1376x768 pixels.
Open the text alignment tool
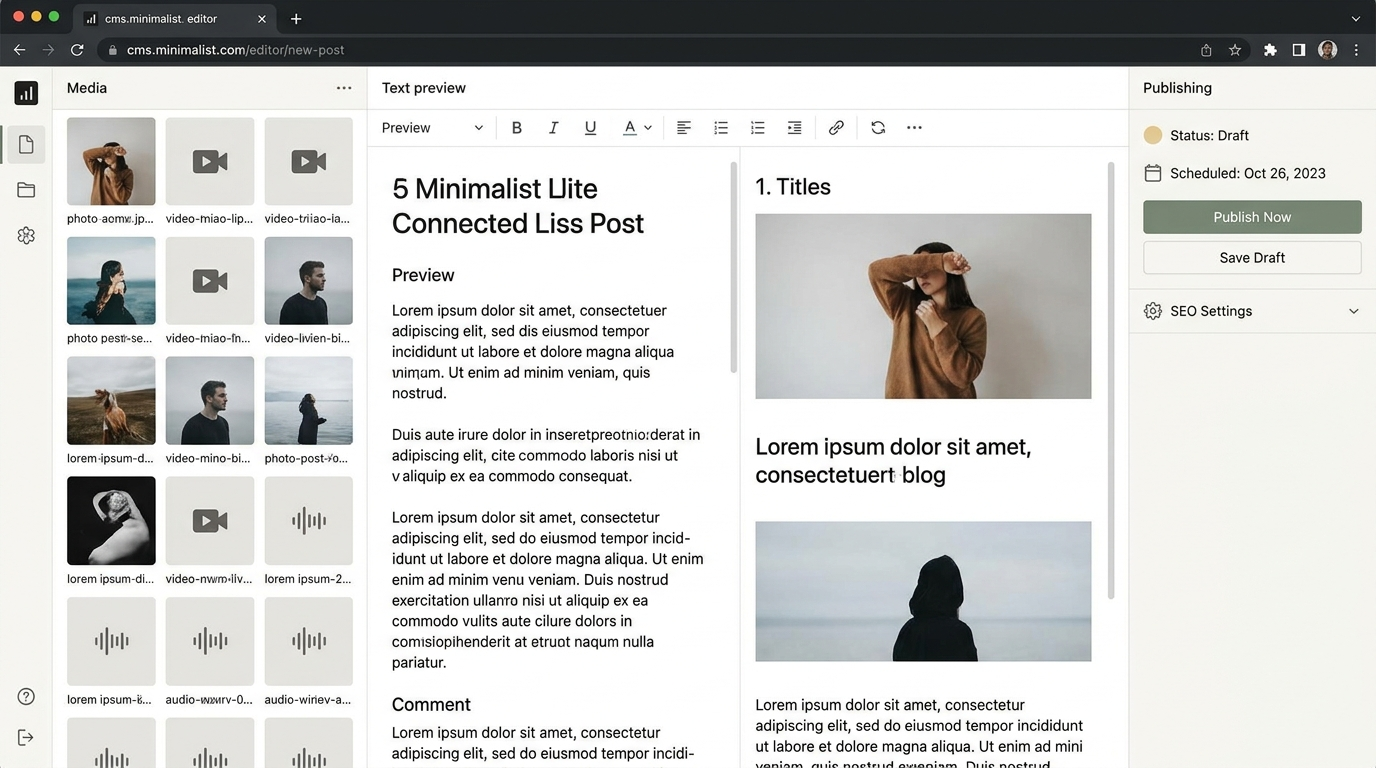(x=684, y=128)
